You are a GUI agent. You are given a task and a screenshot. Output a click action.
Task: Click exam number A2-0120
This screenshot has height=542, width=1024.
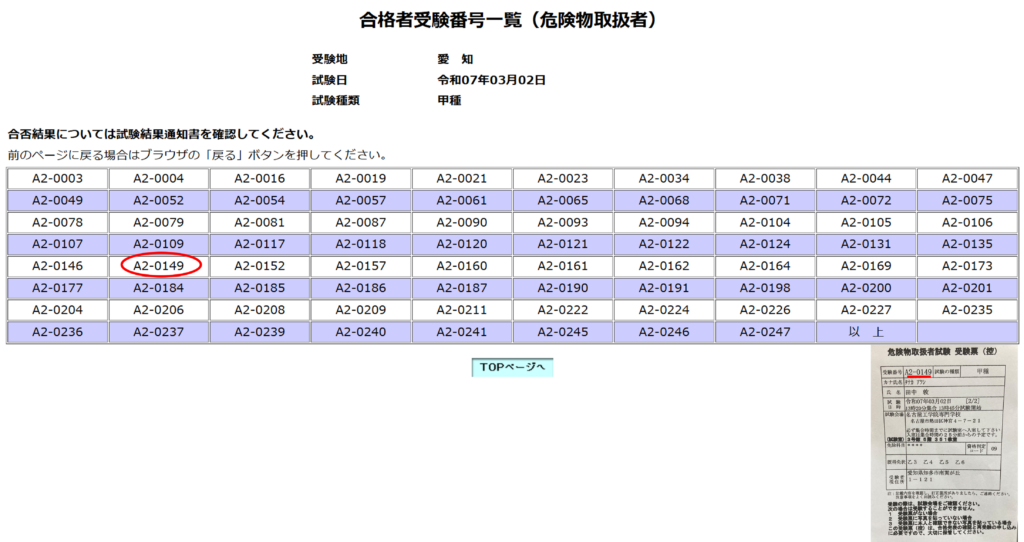tap(462, 244)
